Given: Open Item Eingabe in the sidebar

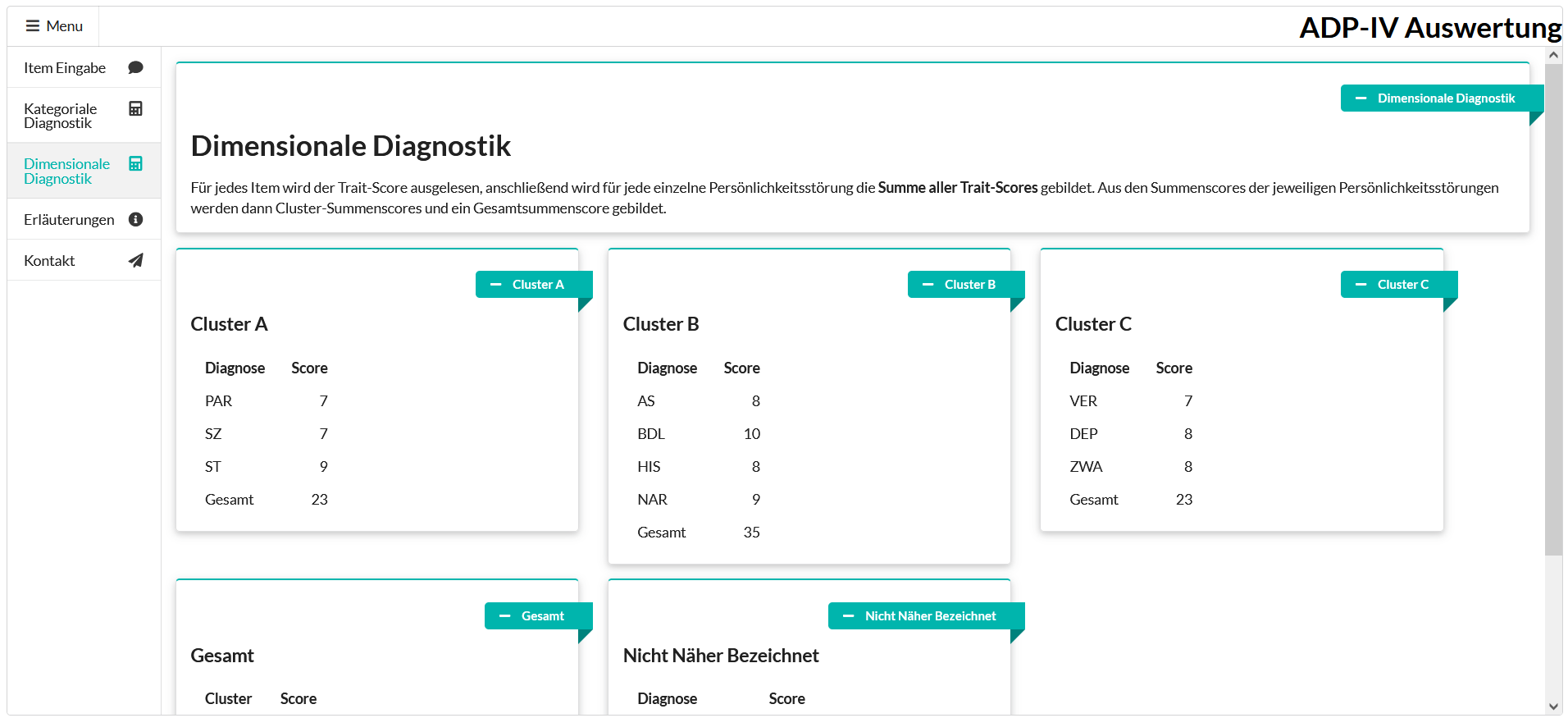Looking at the screenshot, I should (84, 68).
